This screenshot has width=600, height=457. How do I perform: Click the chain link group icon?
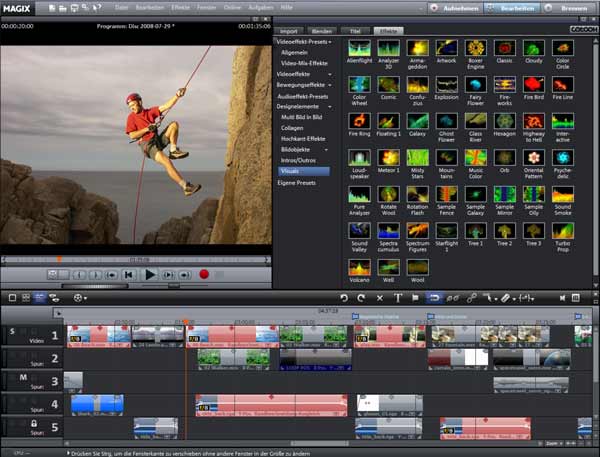coord(471,298)
